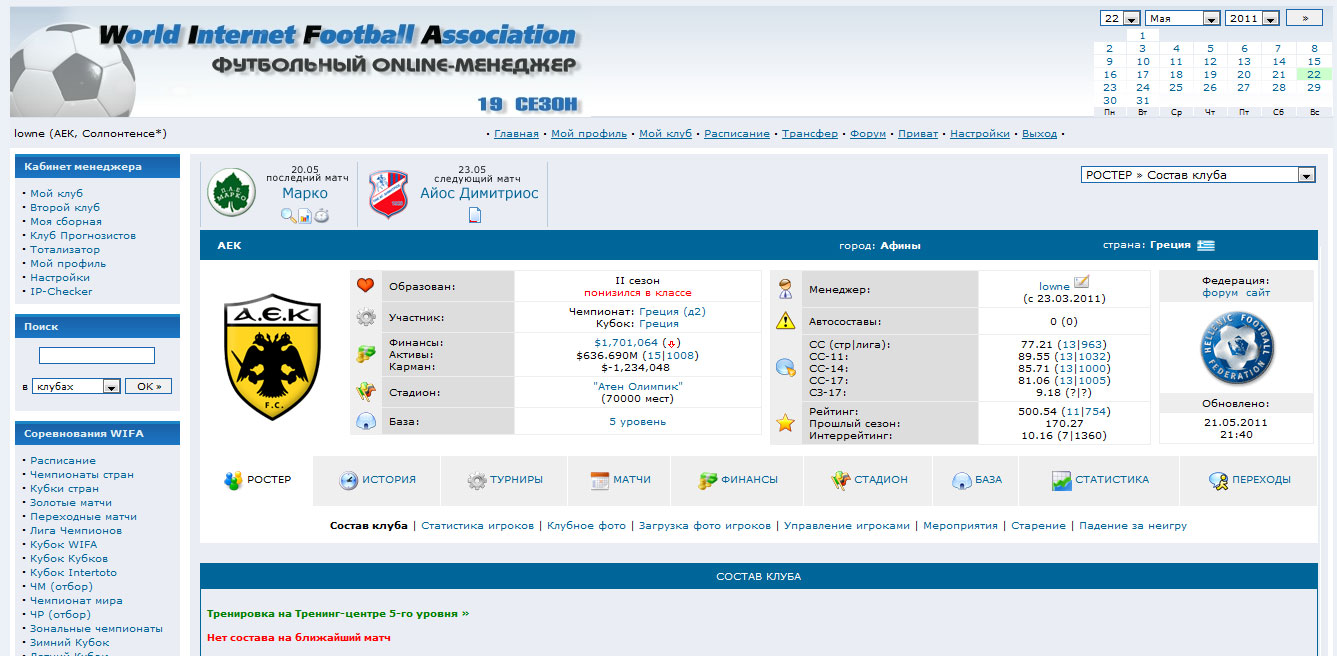Screen dimensions: 1337x656
Task: Open the ТУРНИРЫ tab
Action: [x=504, y=480]
